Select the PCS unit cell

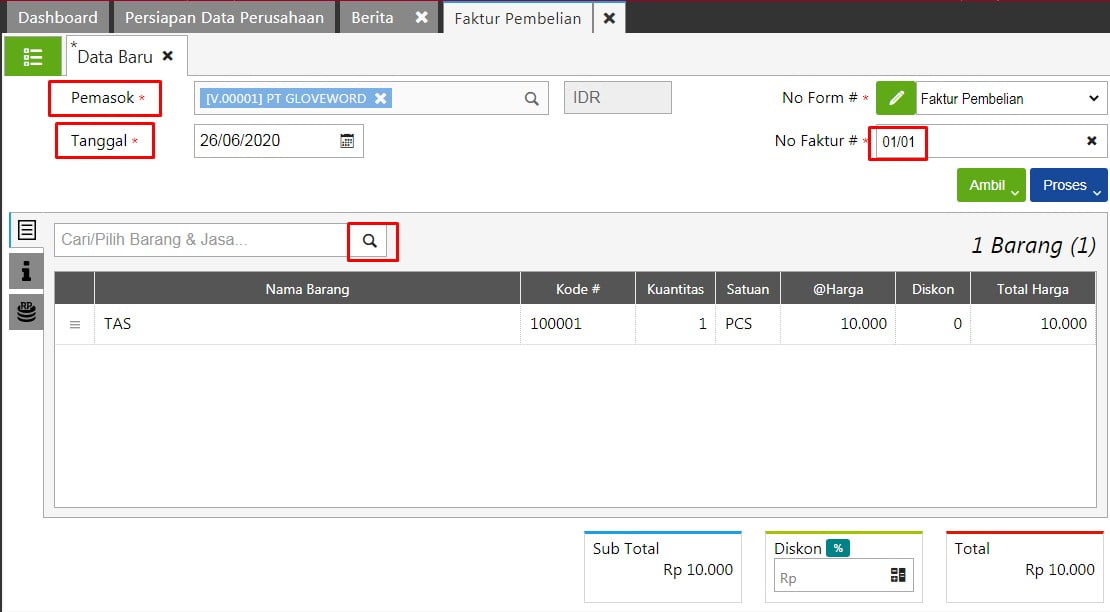click(748, 324)
